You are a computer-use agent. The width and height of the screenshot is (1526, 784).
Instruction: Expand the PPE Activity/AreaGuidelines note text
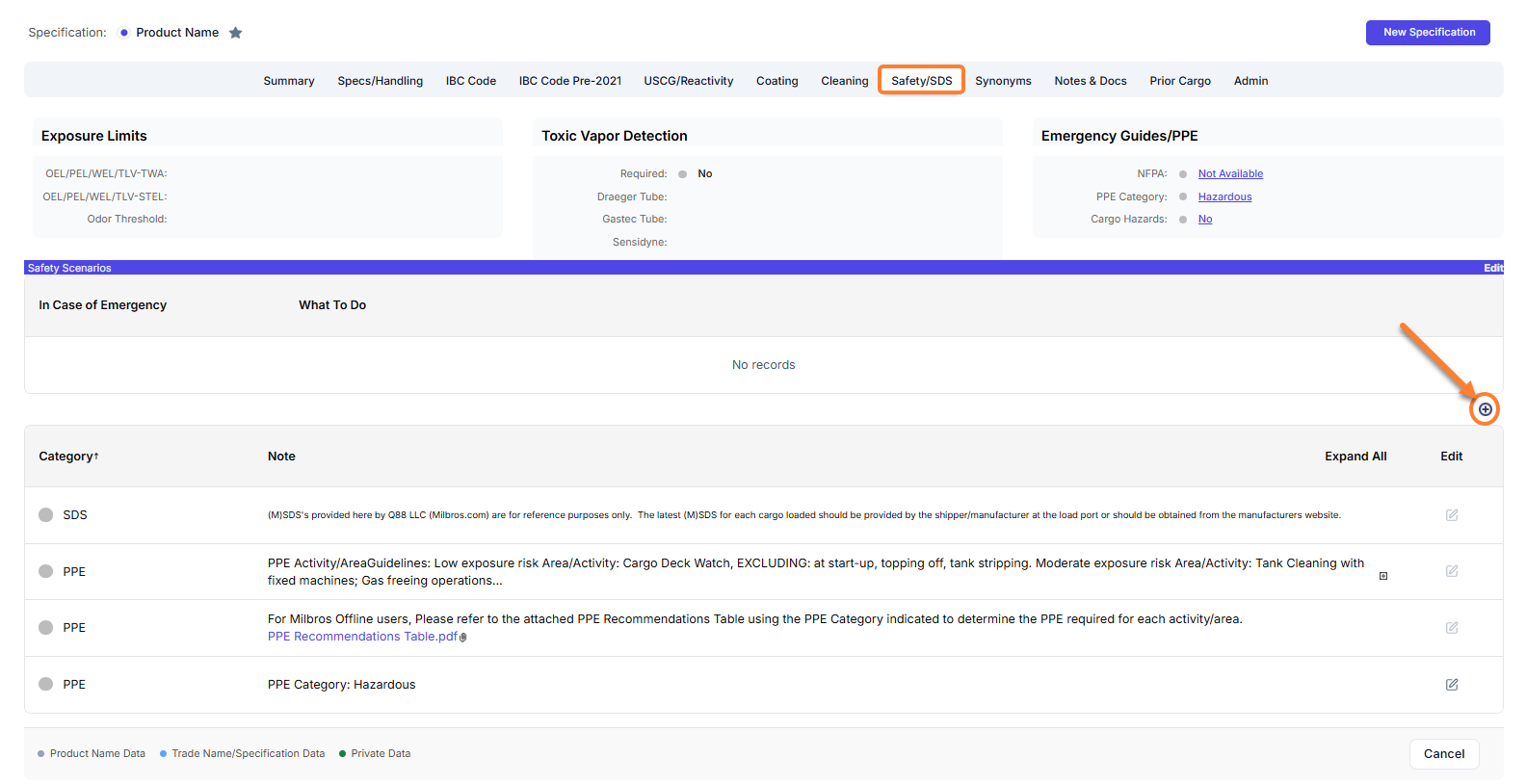click(x=1383, y=576)
